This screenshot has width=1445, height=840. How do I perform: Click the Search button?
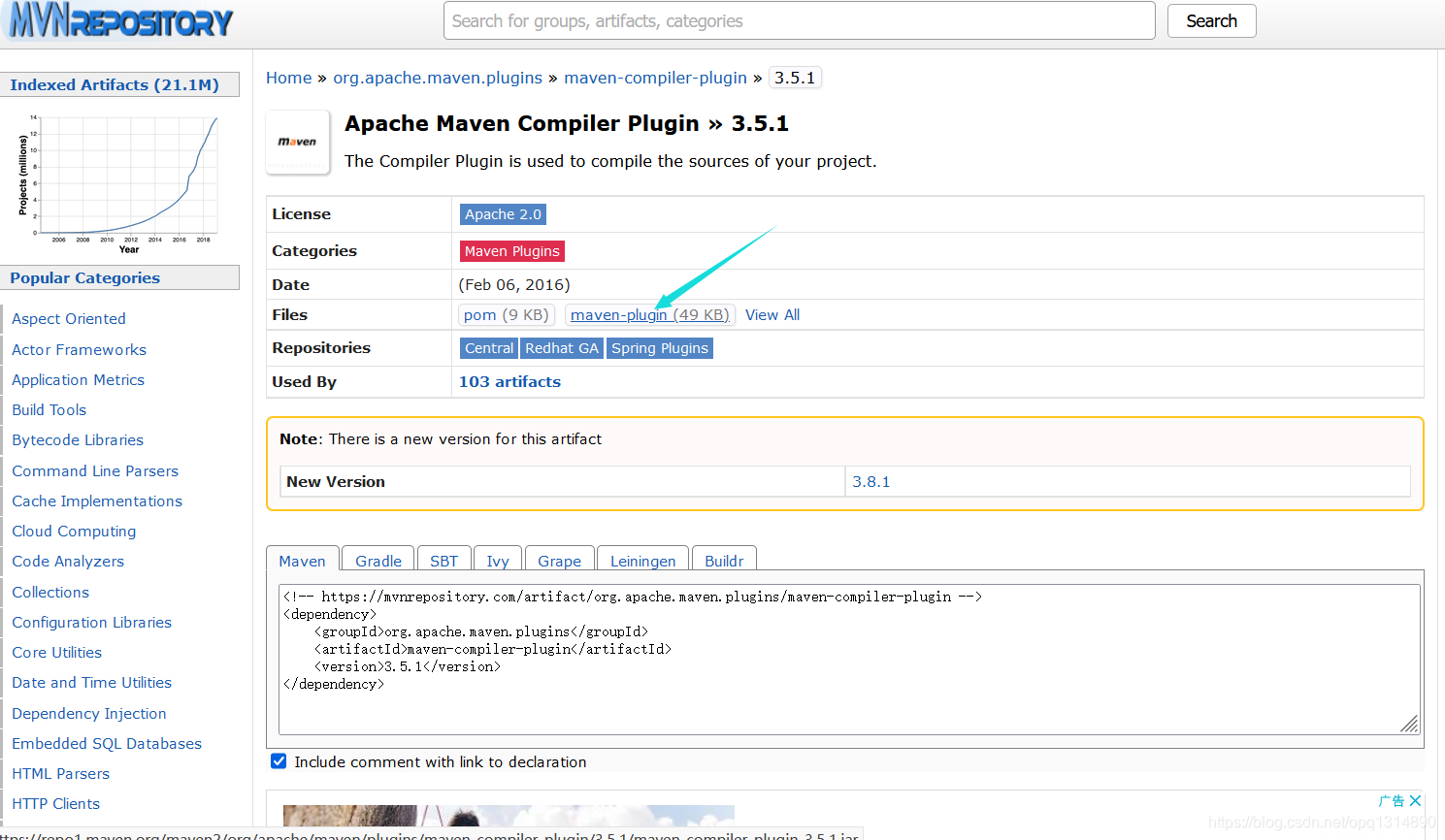(x=1211, y=20)
